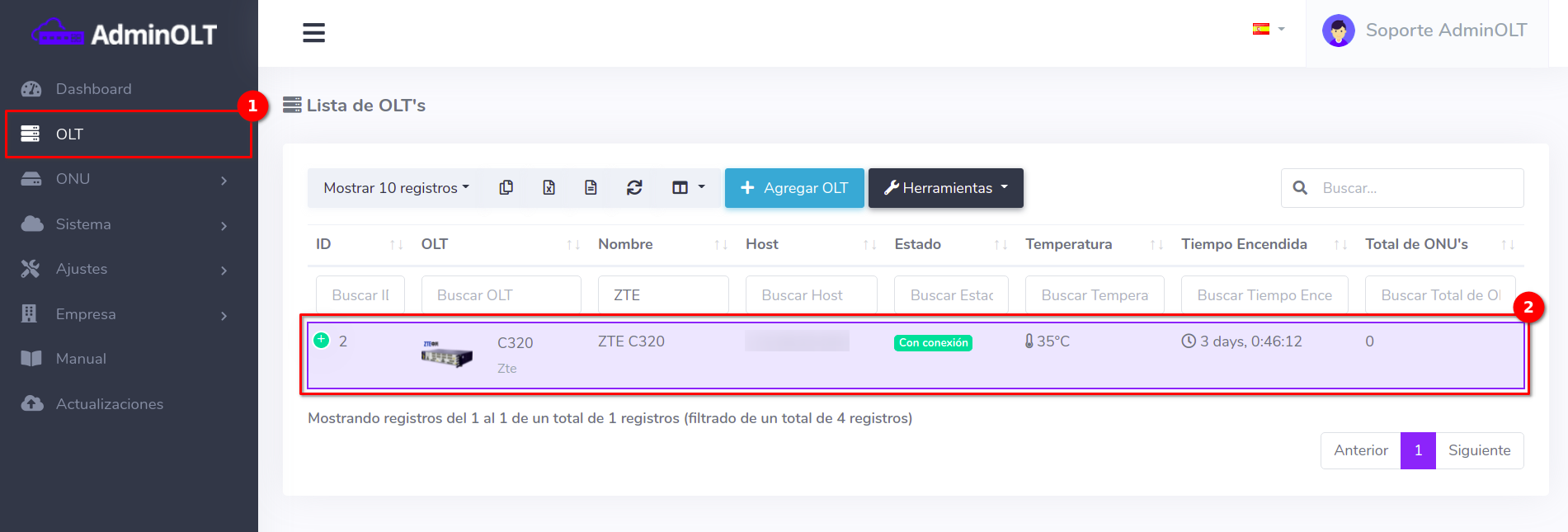The height and width of the screenshot is (532, 1568).
Task: Click the ZTE C320 device thumbnail
Action: click(x=446, y=355)
